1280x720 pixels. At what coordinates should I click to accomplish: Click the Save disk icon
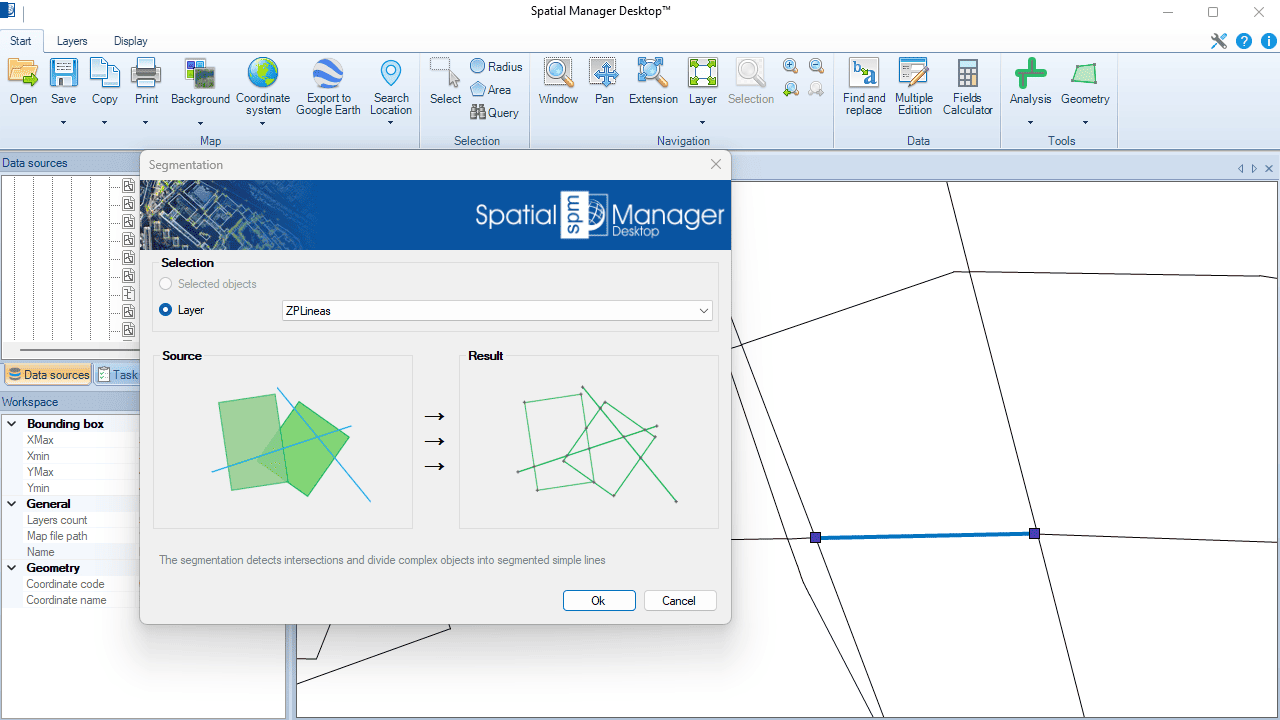63,72
